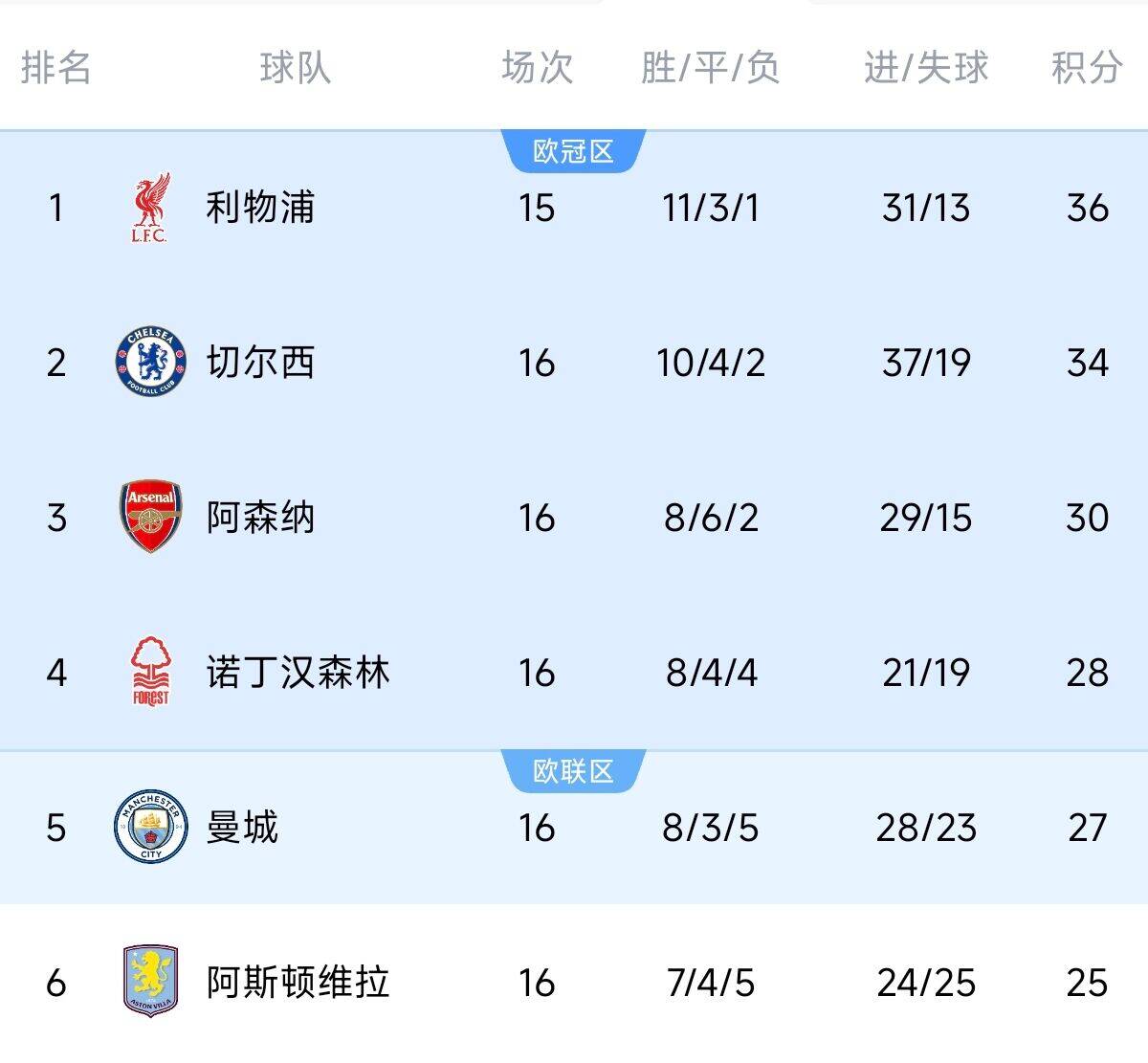This screenshot has width=1148, height=1063.
Task: Open the 阿斯顿维拉 team page
Action: (298, 983)
